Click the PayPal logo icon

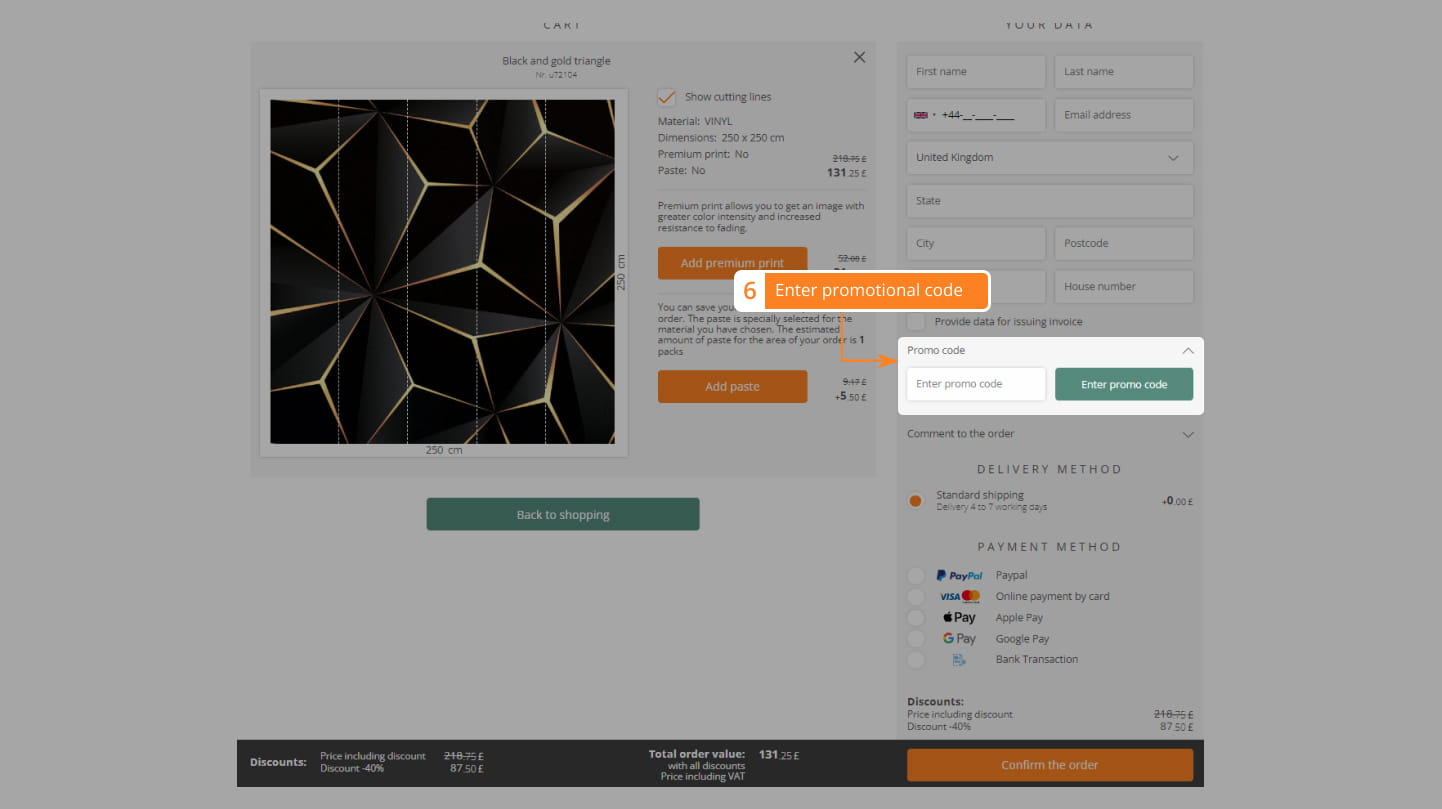tap(959, 575)
